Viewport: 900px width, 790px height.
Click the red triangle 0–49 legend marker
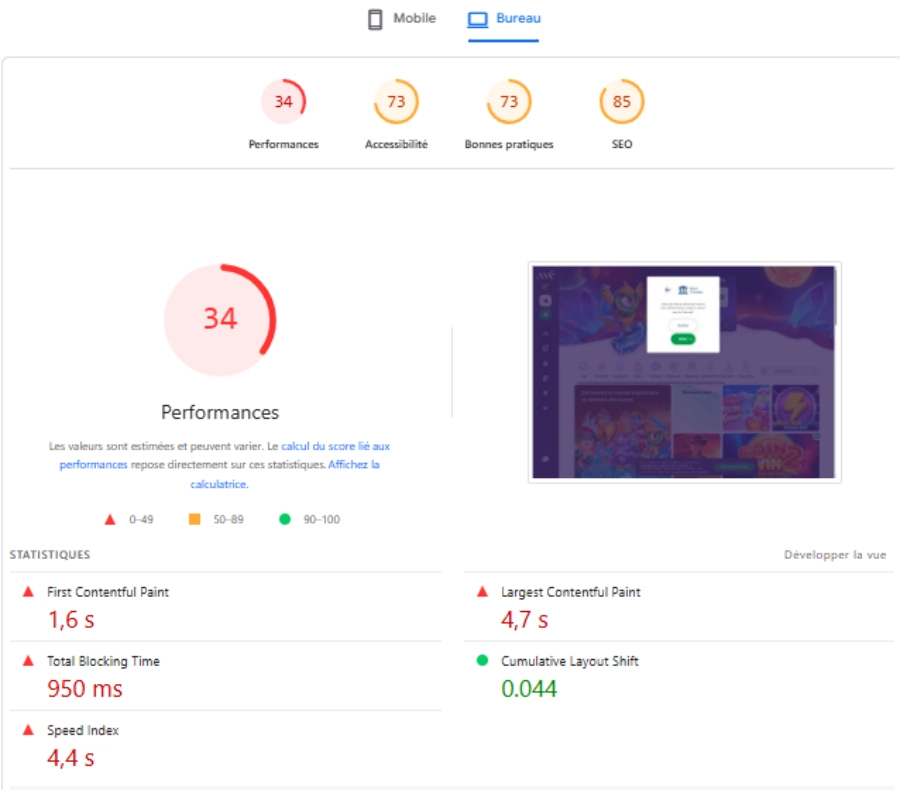110,519
